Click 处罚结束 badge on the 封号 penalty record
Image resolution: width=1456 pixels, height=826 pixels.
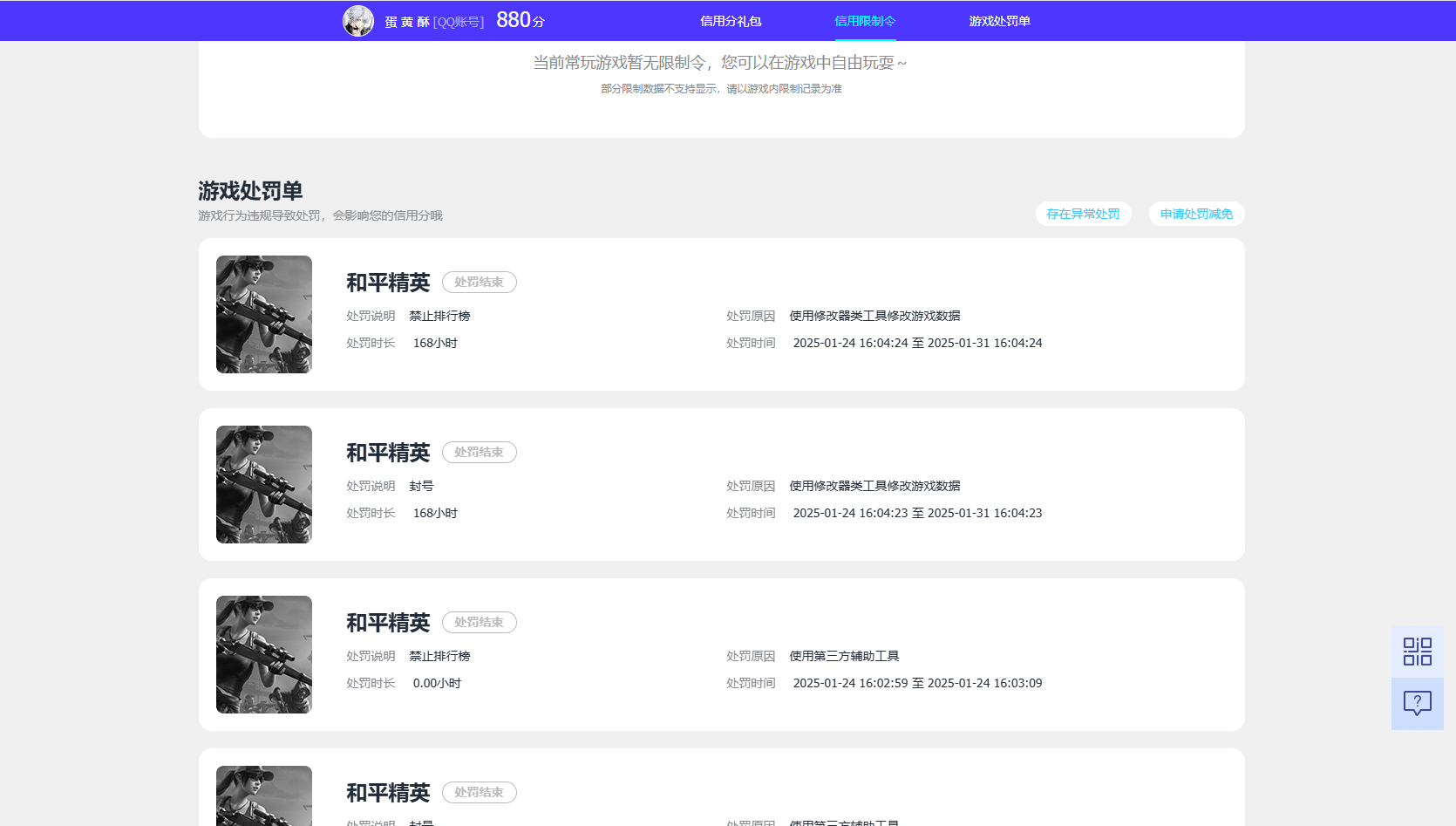(479, 452)
